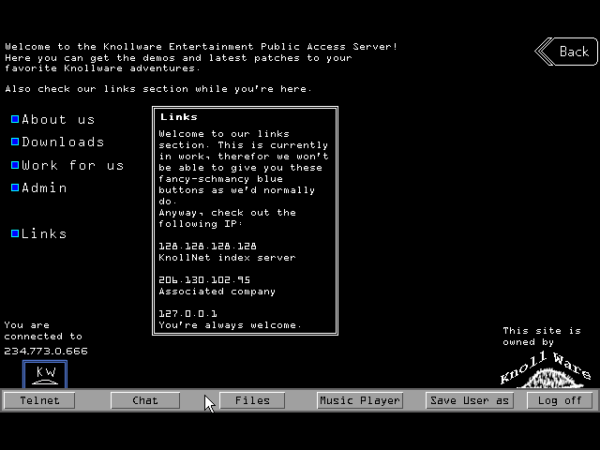Open the About us page
The height and width of the screenshot is (450, 600).
pos(58,120)
